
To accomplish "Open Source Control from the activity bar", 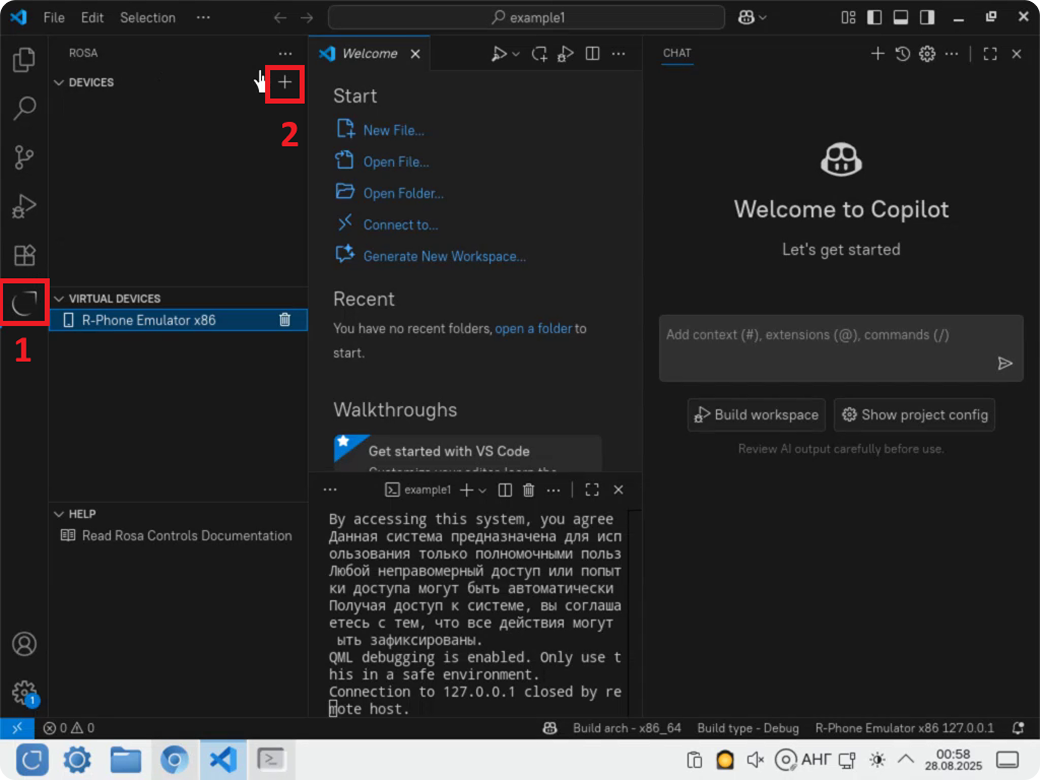I will click(24, 157).
